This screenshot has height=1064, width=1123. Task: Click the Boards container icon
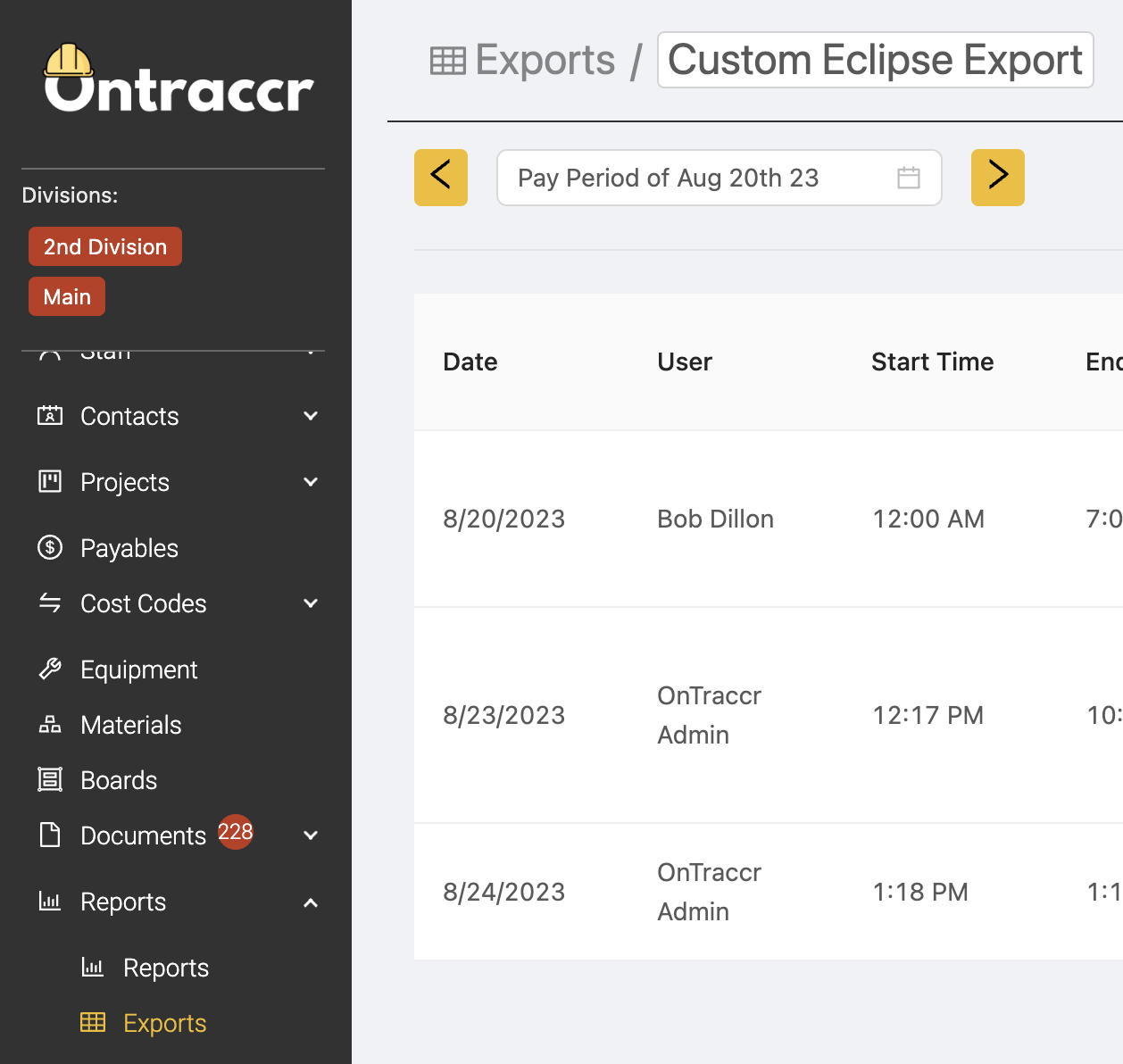tap(50, 779)
